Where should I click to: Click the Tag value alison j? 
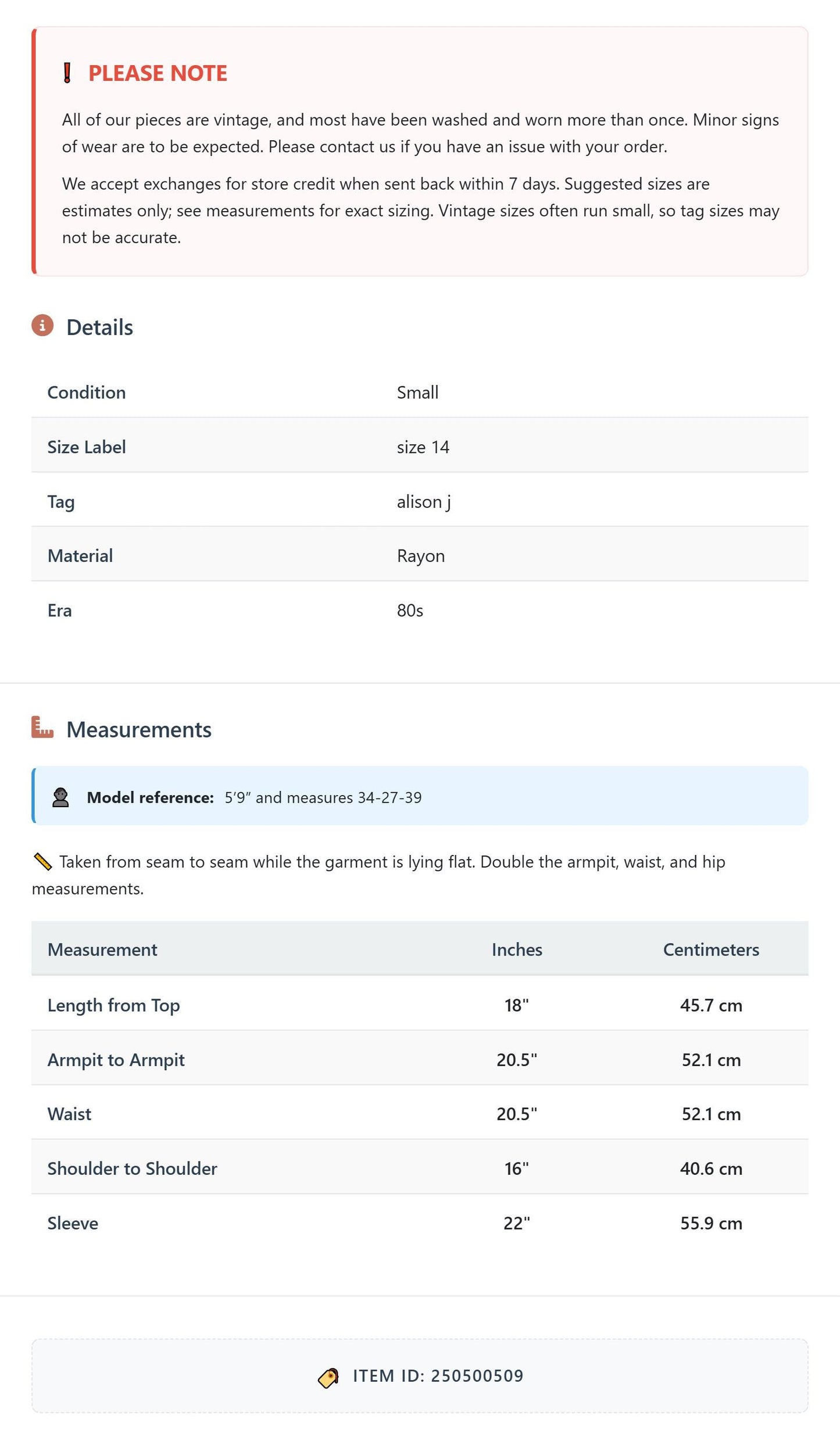point(424,502)
